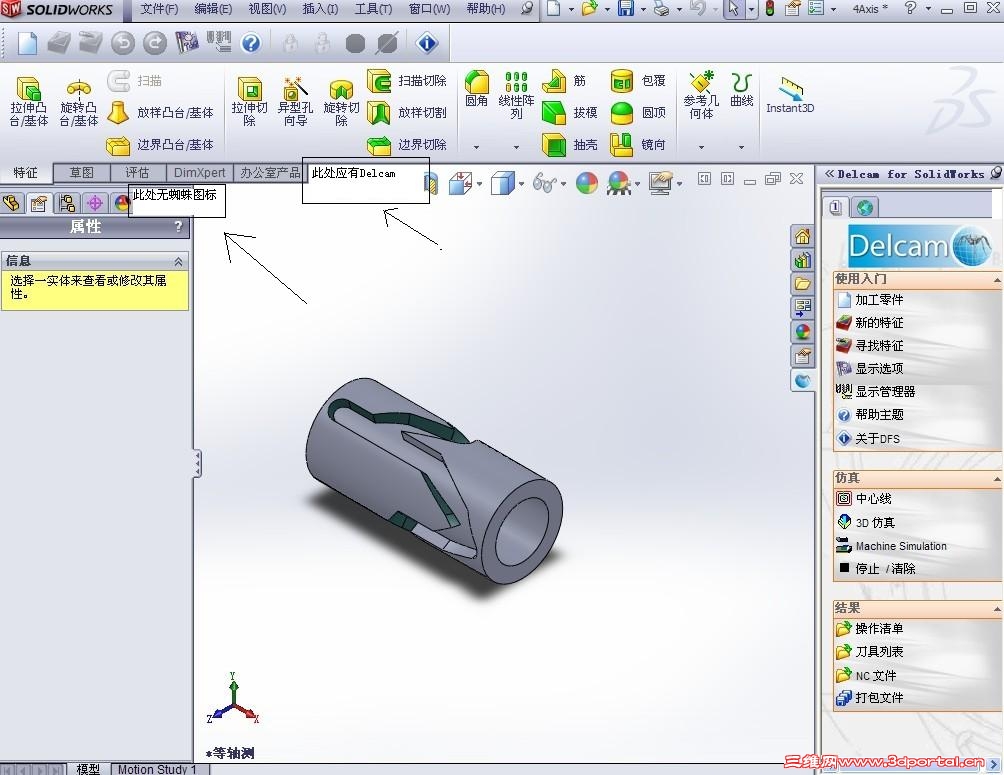Click 停止 /清除 to stop simulation

click(x=877, y=569)
